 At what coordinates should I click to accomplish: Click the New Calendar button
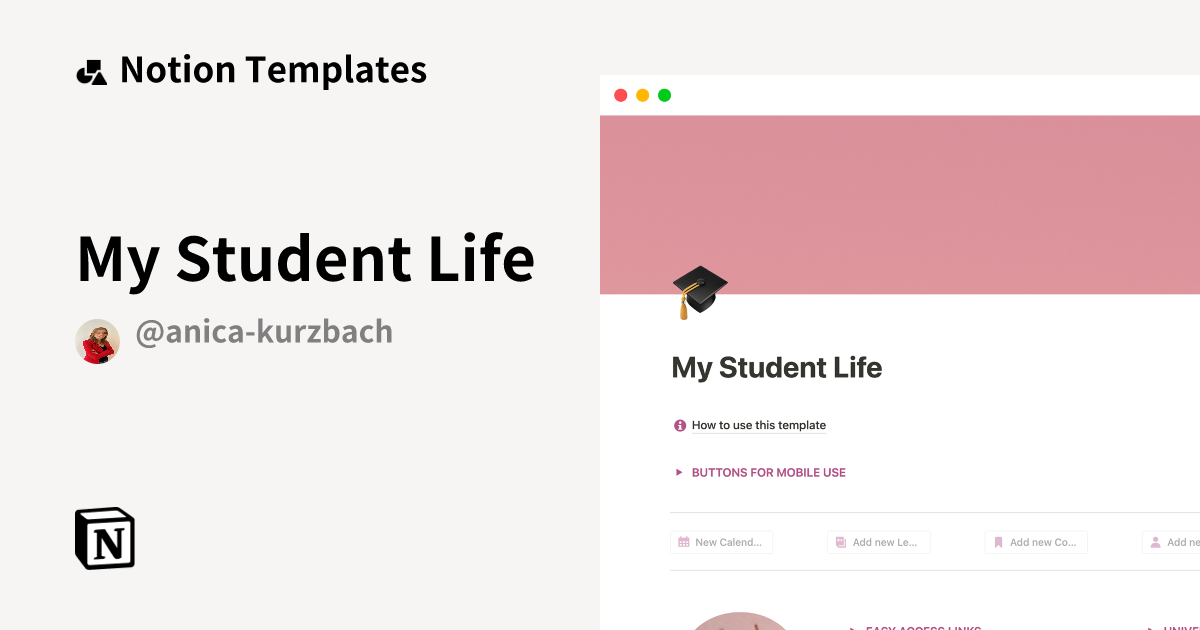[x=722, y=541]
